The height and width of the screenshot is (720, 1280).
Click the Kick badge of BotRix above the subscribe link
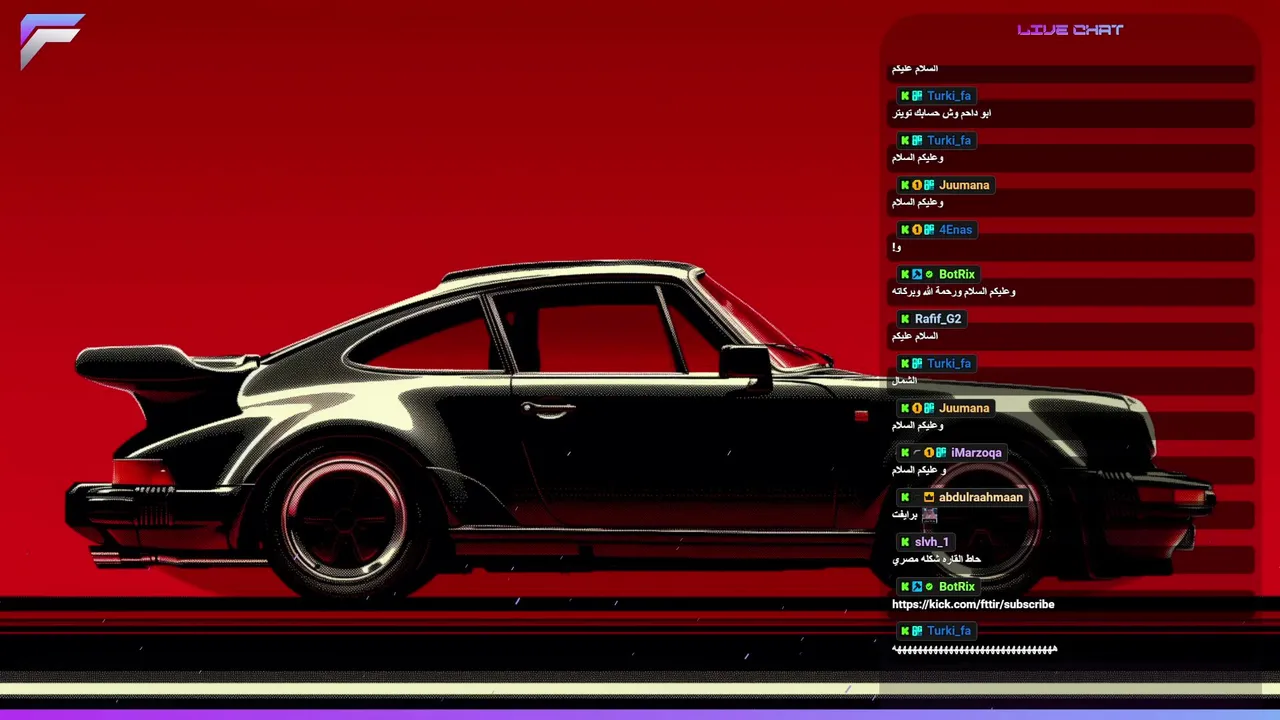(905, 587)
